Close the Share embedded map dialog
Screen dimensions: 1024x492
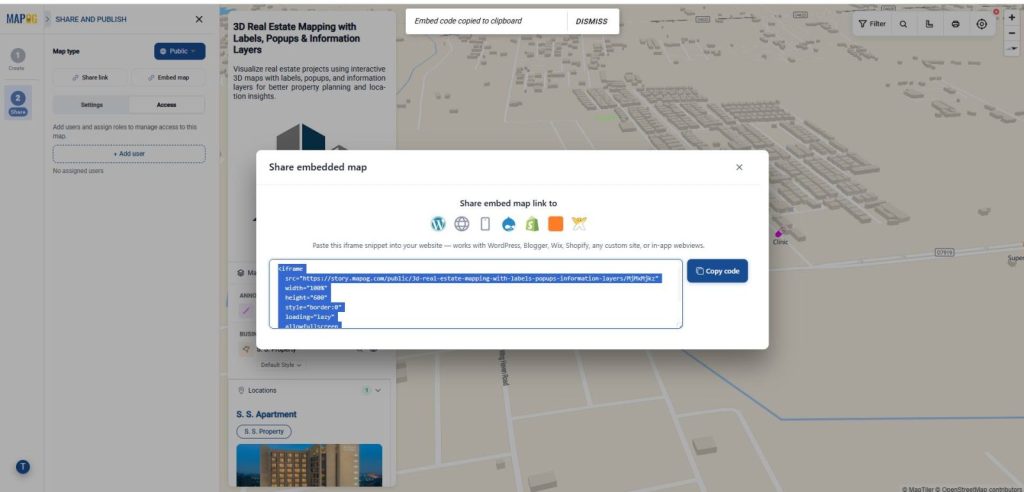(x=739, y=167)
